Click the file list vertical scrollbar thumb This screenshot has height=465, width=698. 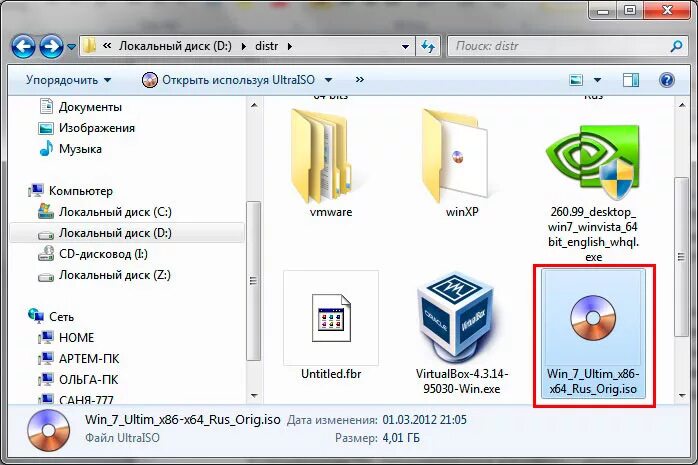682,256
